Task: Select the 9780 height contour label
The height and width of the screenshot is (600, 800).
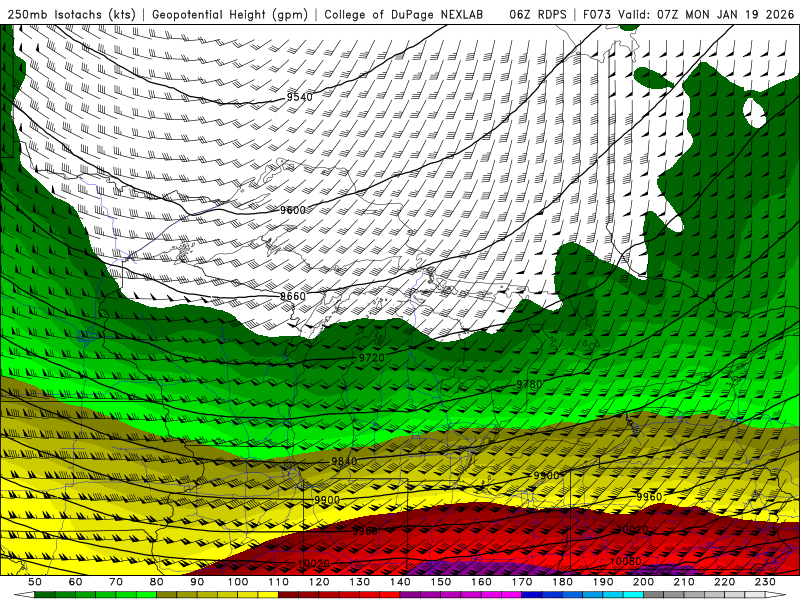Action: (529, 384)
